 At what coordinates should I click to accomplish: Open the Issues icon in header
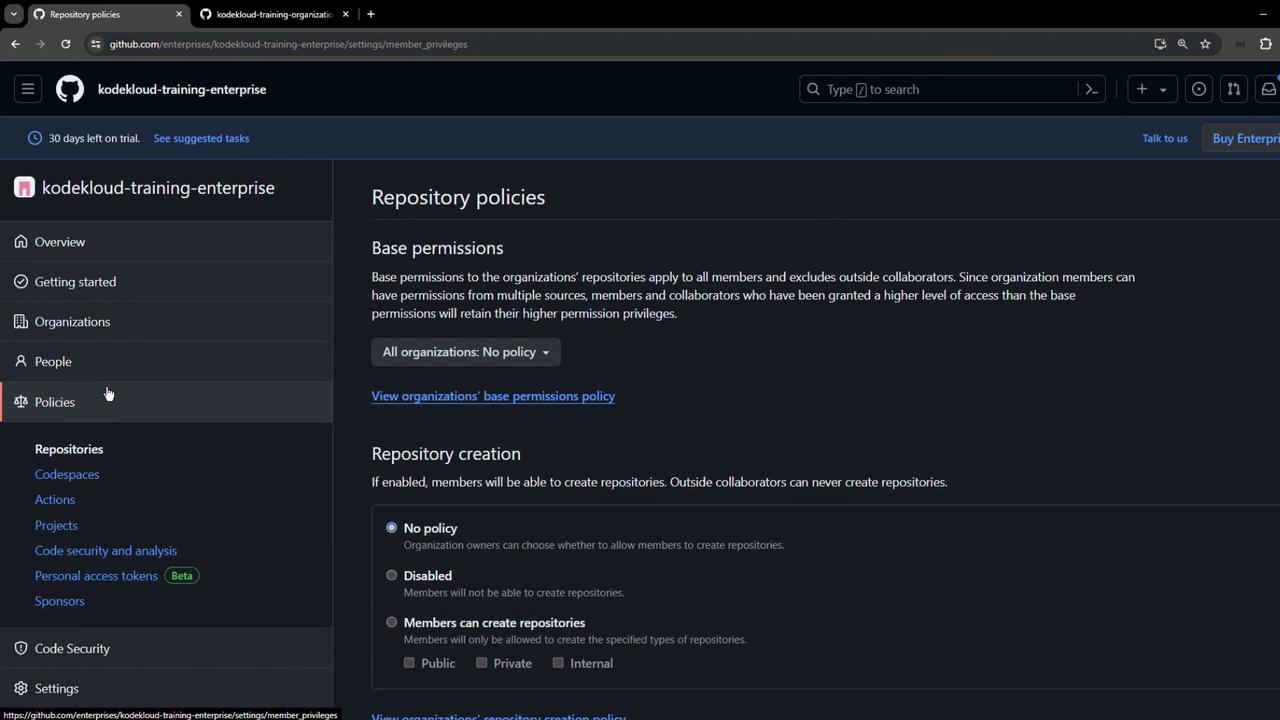pos(1198,89)
